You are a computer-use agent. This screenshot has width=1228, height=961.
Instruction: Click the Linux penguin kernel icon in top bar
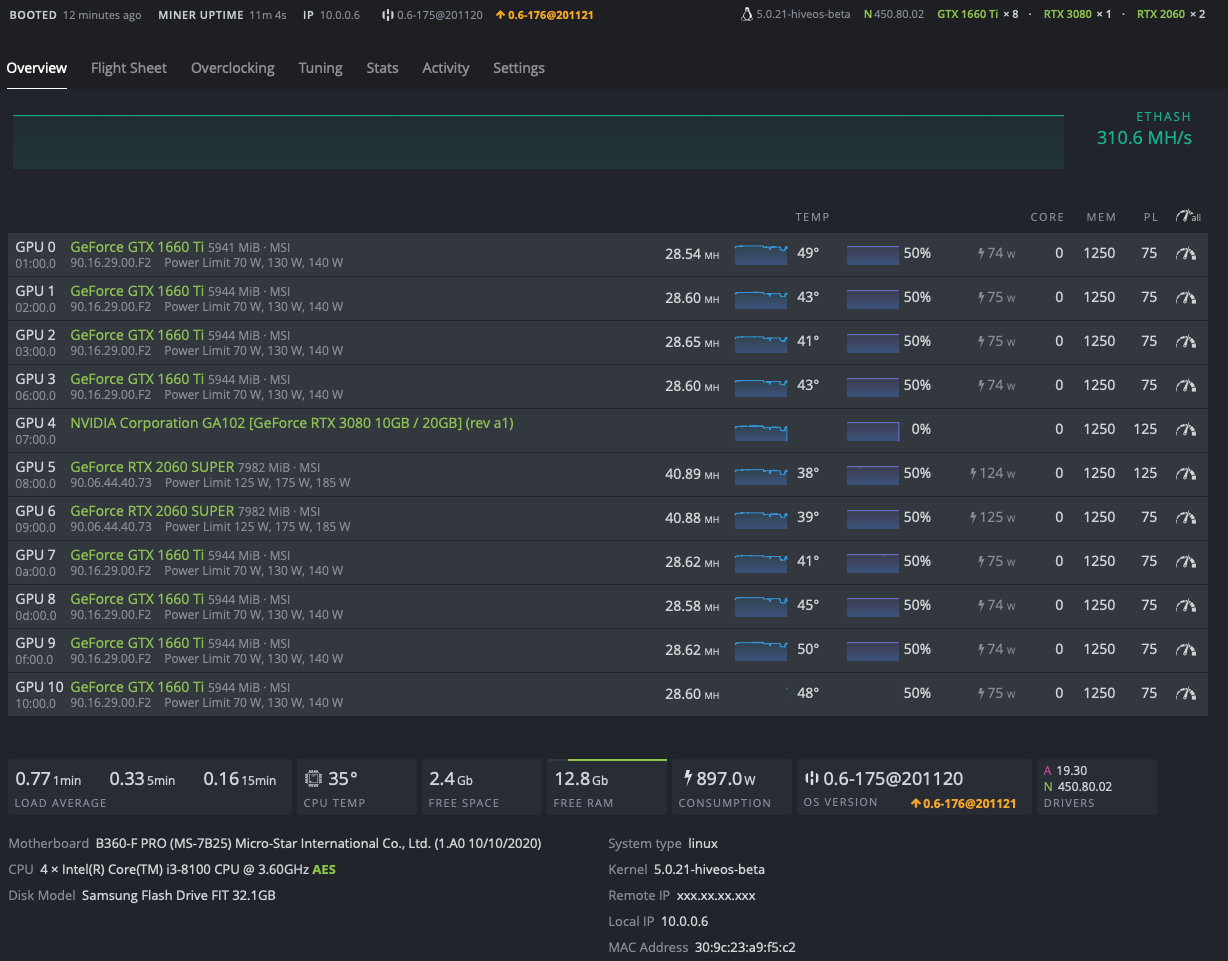click(x=747, y=15)
